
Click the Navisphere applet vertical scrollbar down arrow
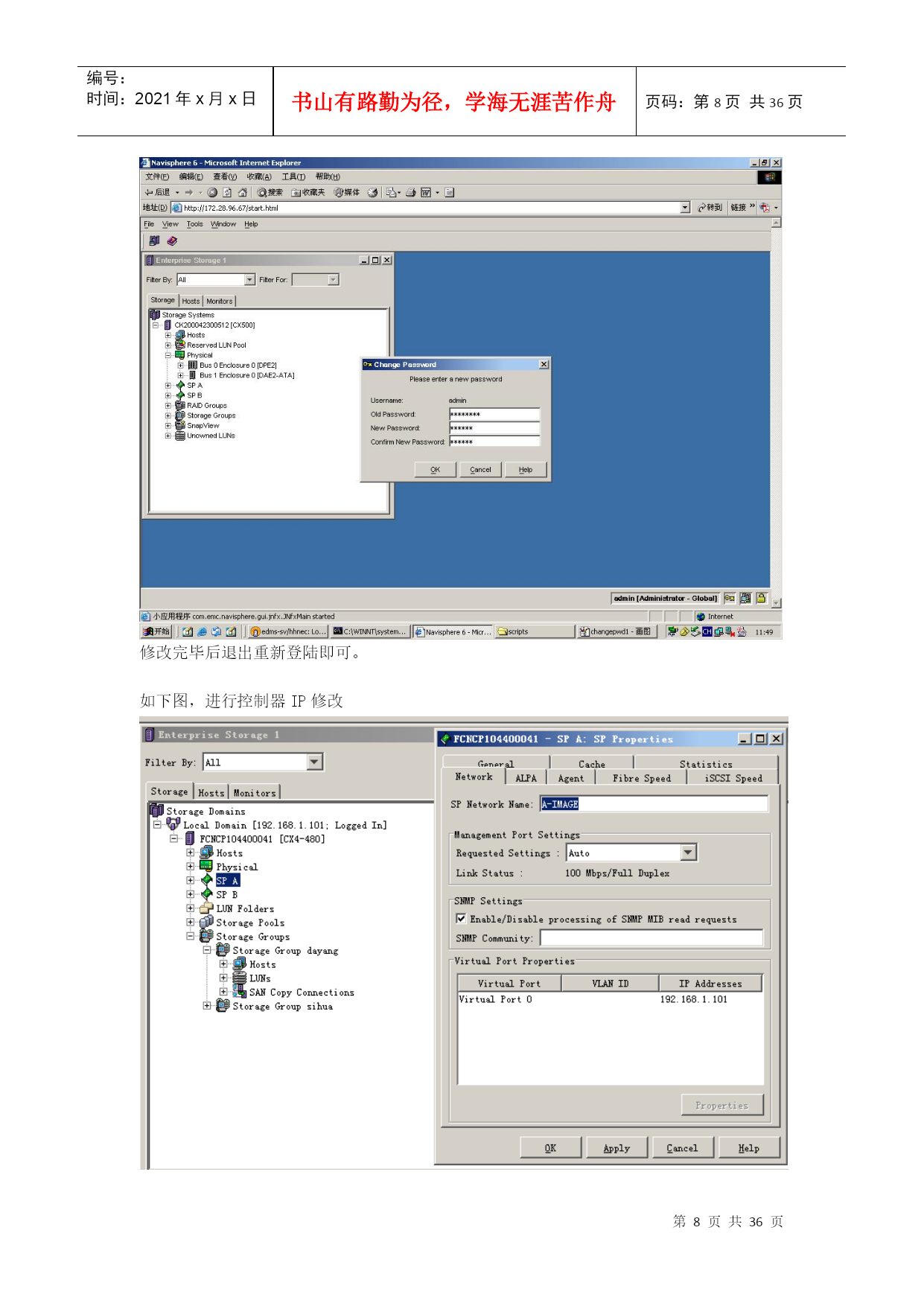pyautogui.click(x=777, y=602)
